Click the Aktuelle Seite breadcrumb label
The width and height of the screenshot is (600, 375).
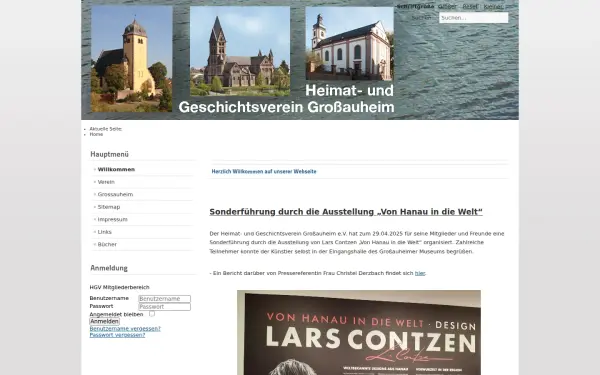pos(106,129)
